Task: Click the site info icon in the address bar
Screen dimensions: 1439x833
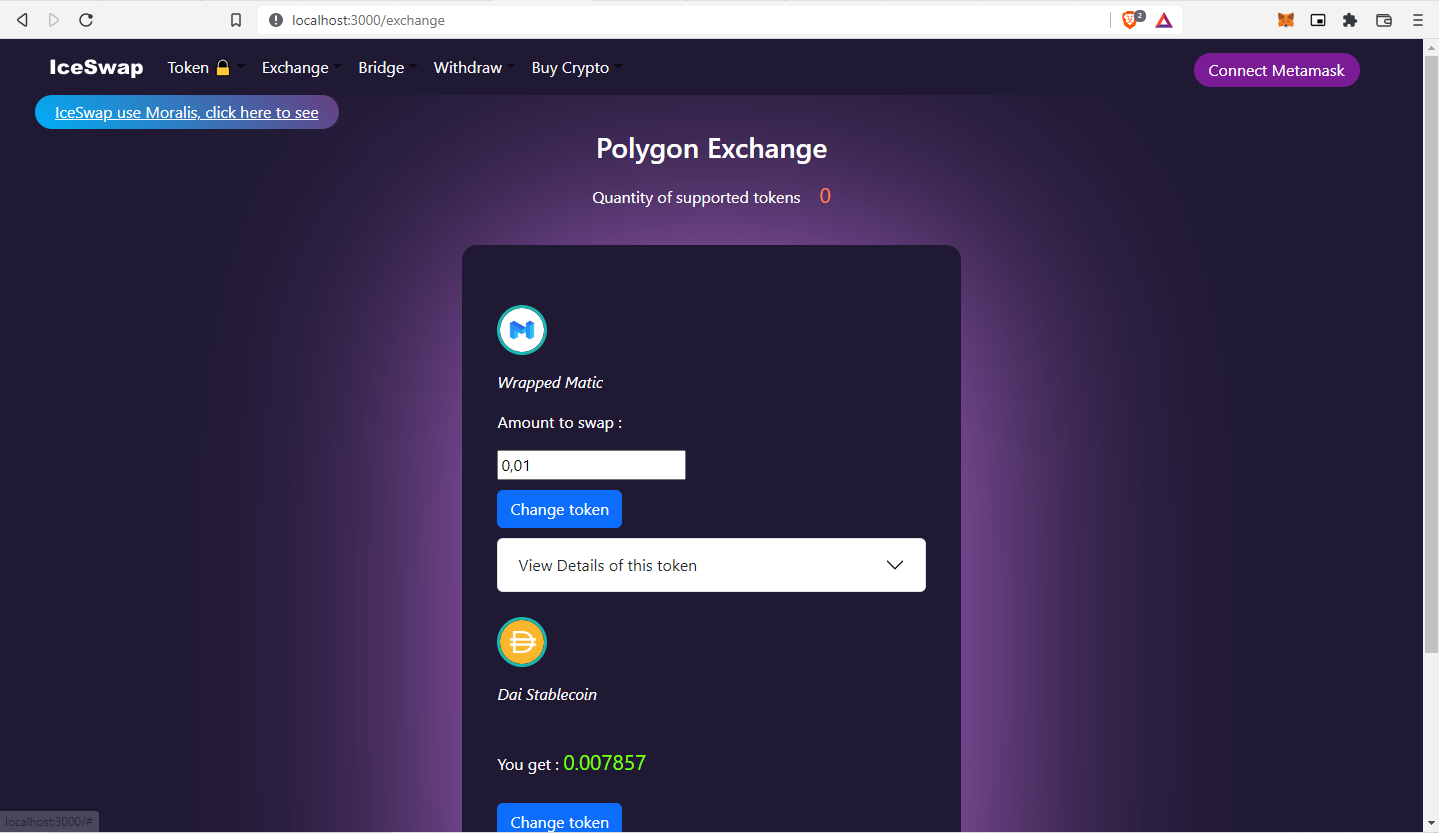Action: point(276,20)
